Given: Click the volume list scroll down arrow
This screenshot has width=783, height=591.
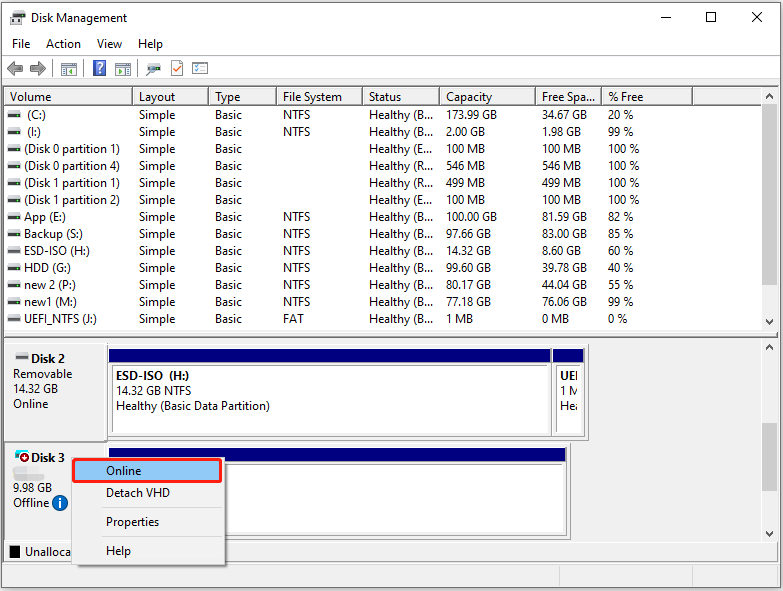Looking at the screenshot, I should (x=770, y=322).
